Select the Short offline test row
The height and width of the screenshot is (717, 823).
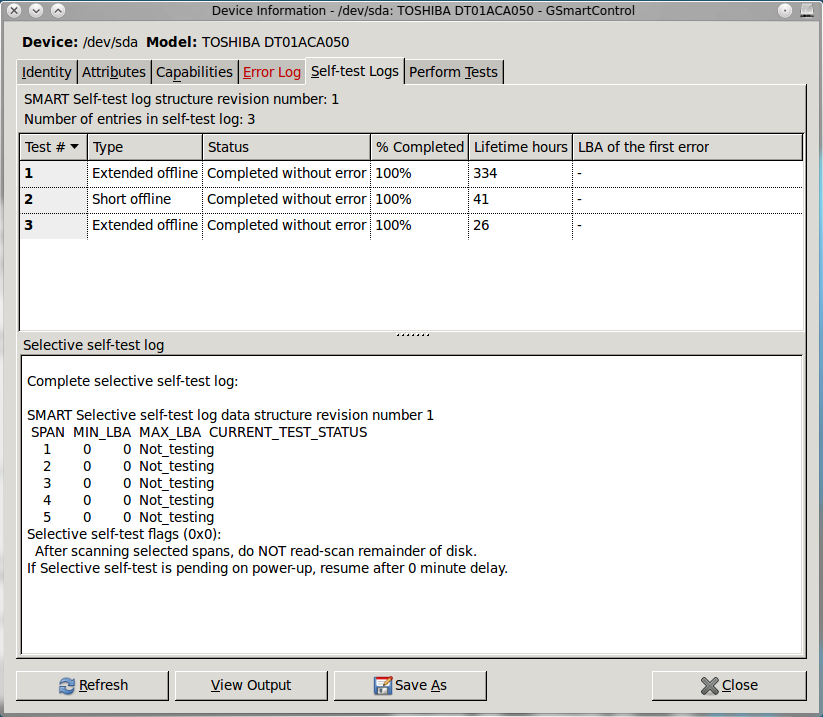(x=131, y=200)
